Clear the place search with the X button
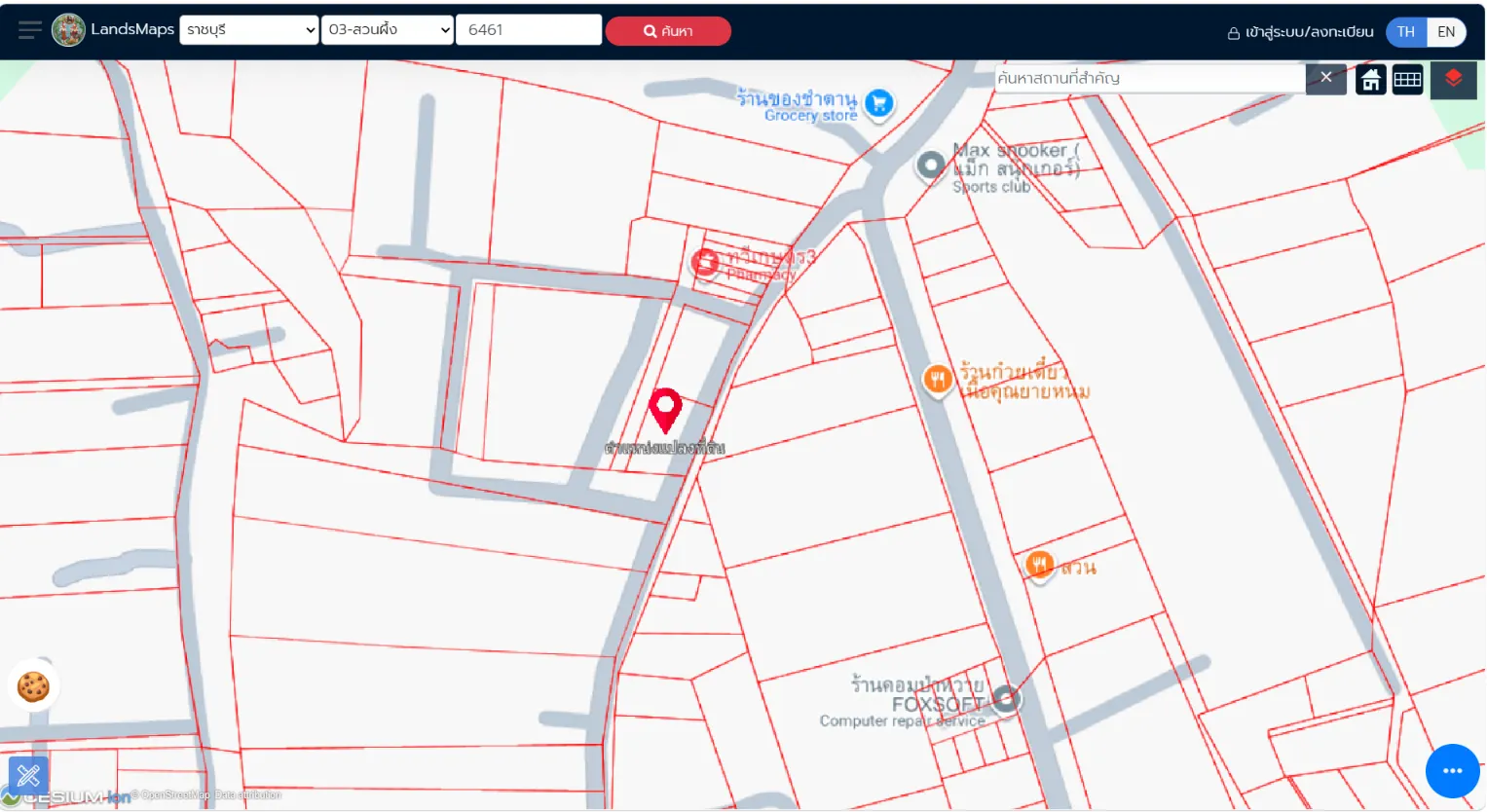The height and width of the screenshot is (812, 1487). (1325, 78)
